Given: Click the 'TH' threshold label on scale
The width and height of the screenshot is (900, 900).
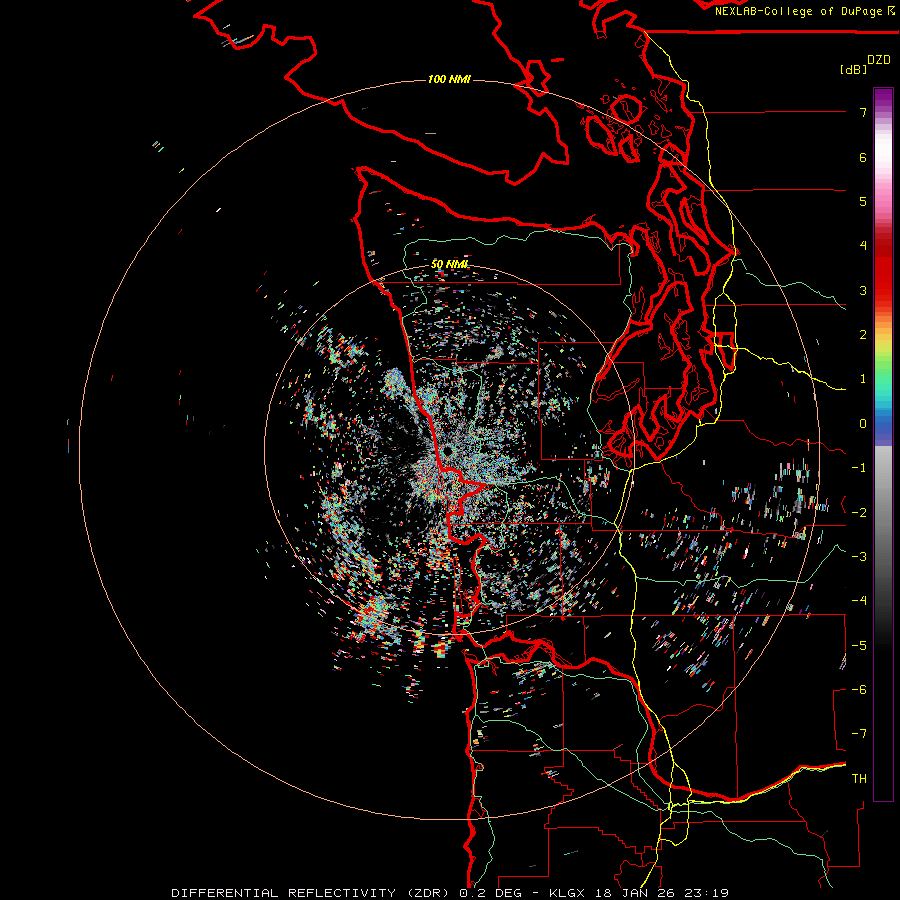Looking at the screenshot, I should coord(859,779).
